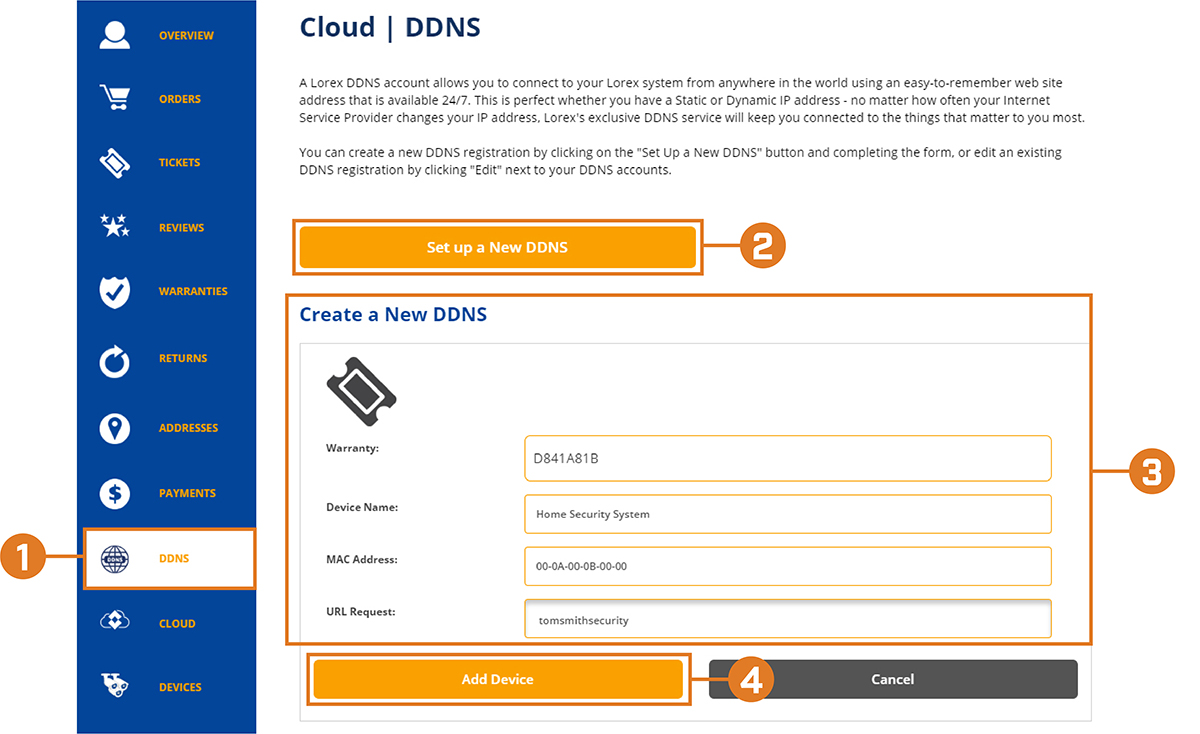Open the Orders shopping cart icon

click(x=115, y=98)
